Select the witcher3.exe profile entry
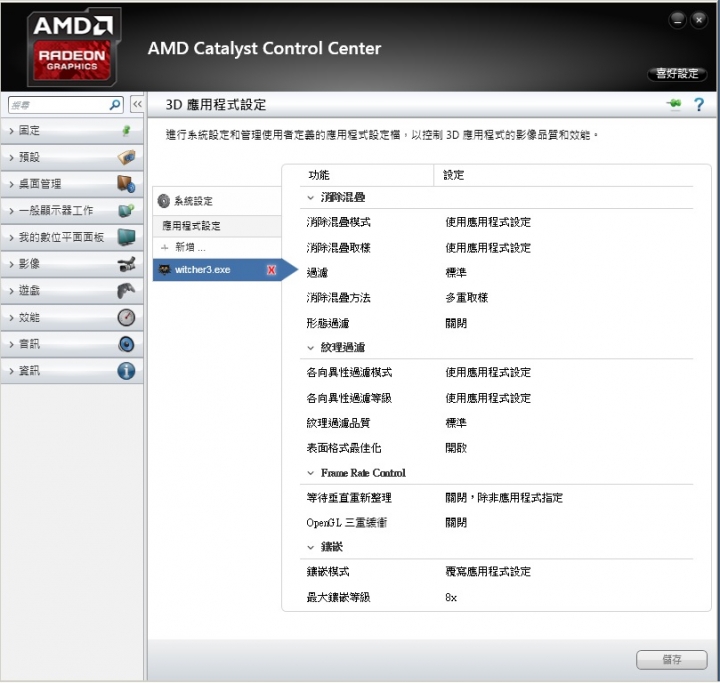This screenshot has width=720, height=683. [x=217, y=270]
